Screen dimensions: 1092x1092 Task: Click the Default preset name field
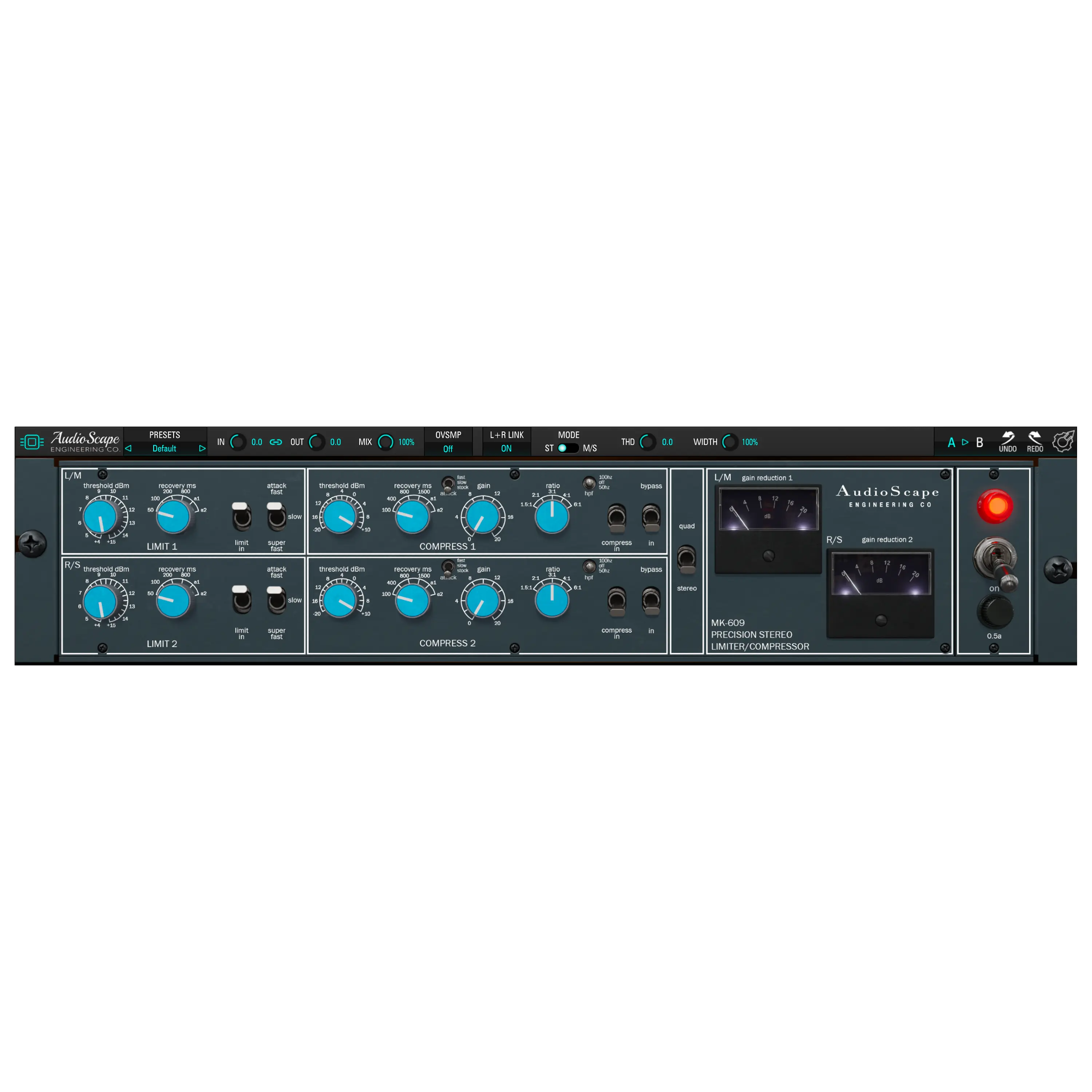(x=165, y=448)
